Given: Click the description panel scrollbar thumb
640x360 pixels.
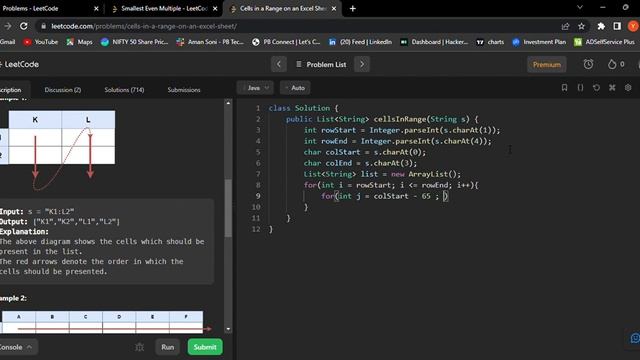Looking at the screenshot, I should (228, 208).
